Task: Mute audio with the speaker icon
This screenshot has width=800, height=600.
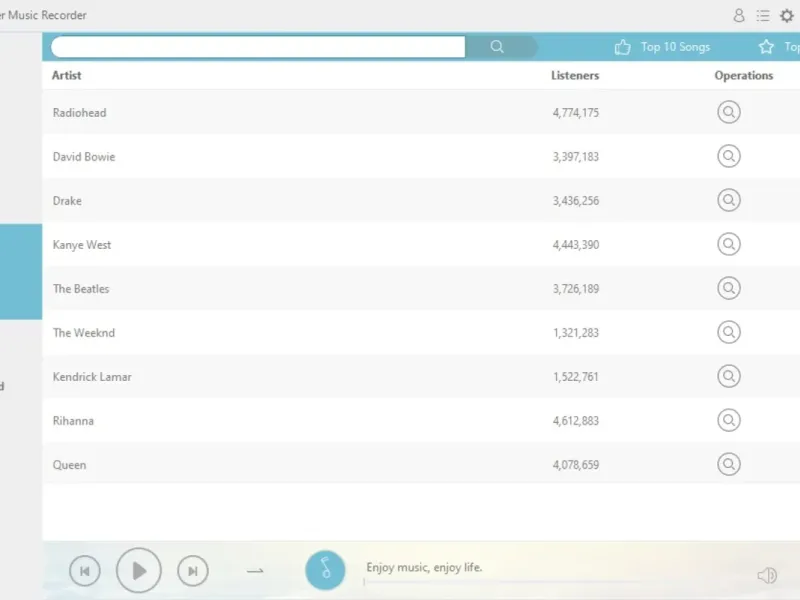Action: click(767, 576)
